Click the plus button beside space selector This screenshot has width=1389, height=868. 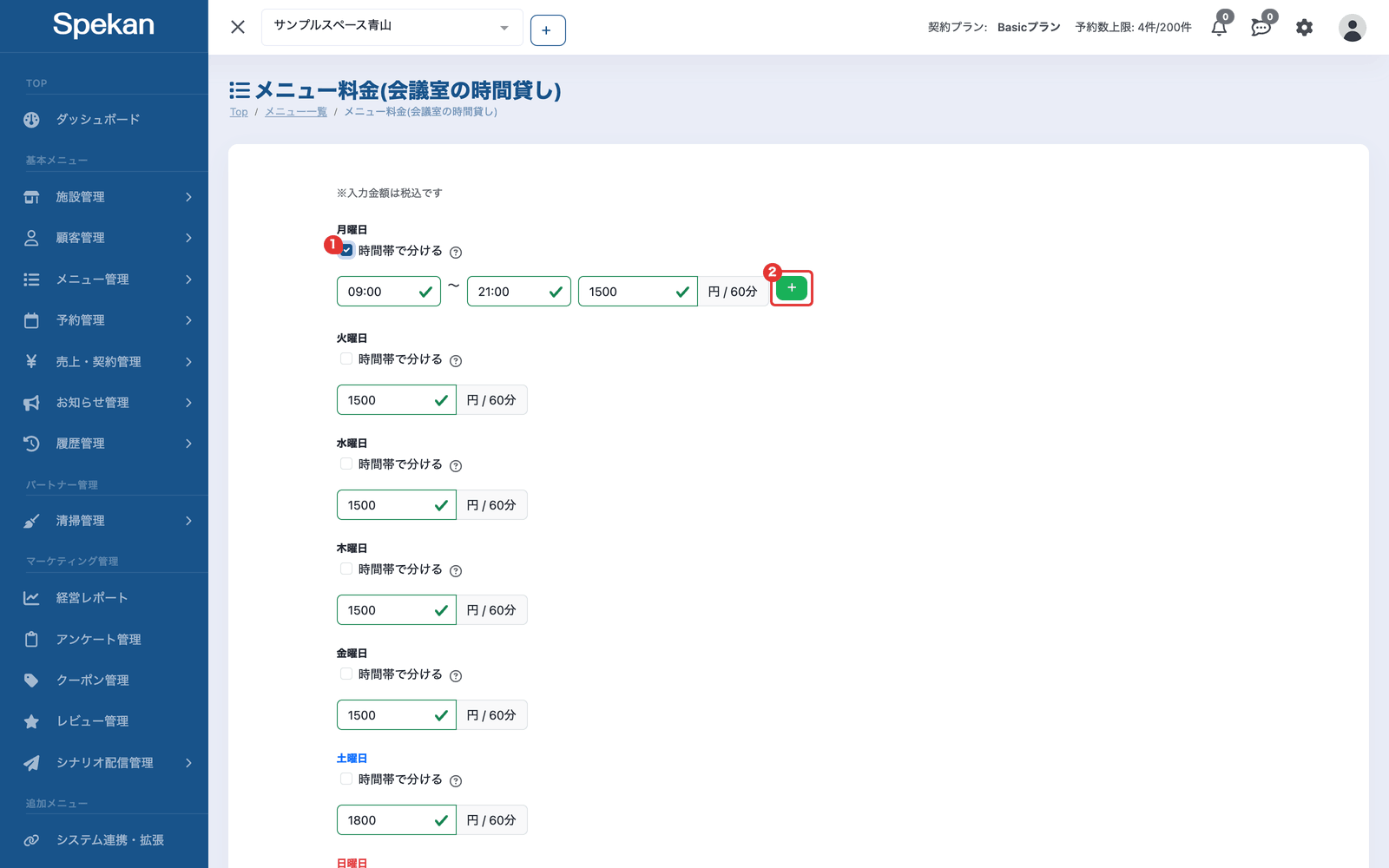coord(547,30)
